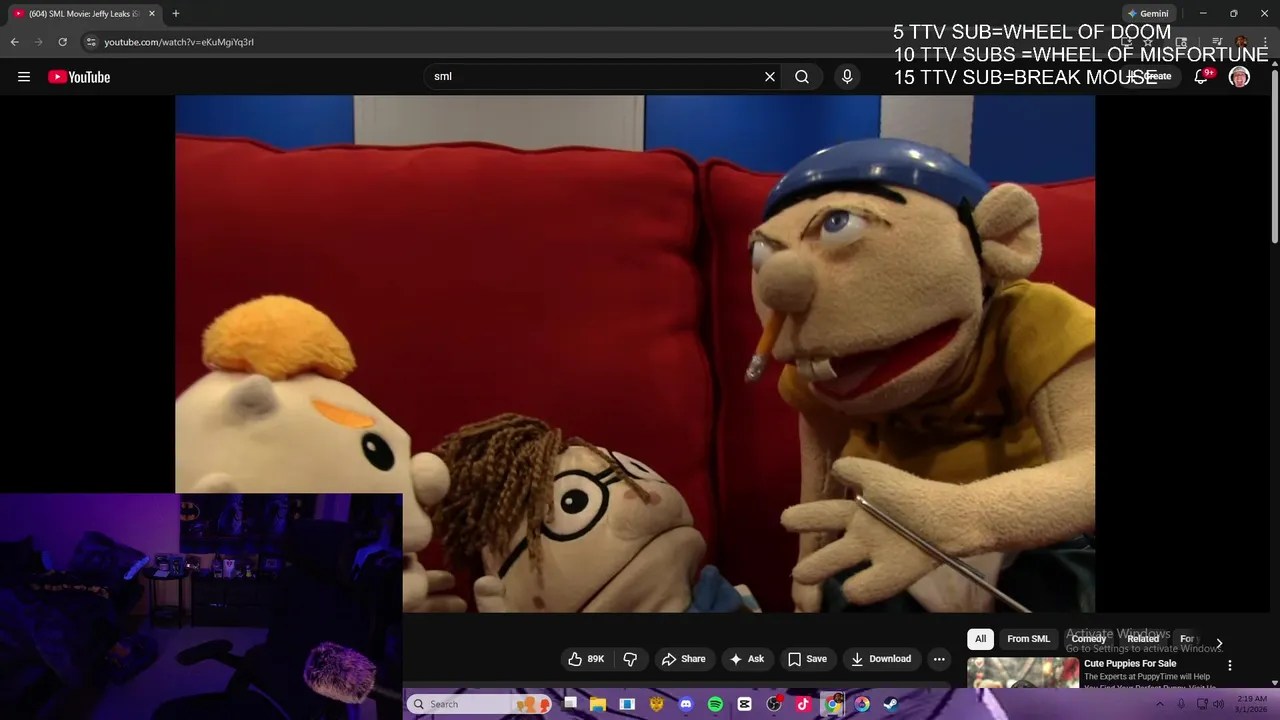Open the Ask button below video
The height and width of the screenshot is (720, 1280).
(747, 659)
